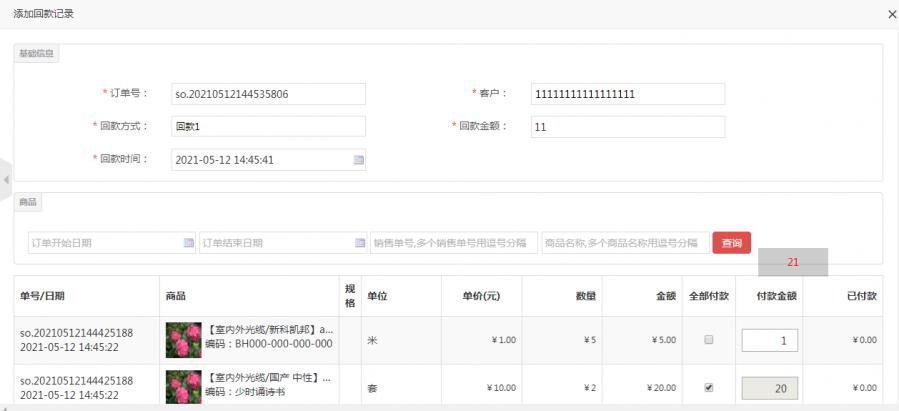Click product thumbnail for 国产 中性 item
This screenshot has height=411, width=899.
click(x=182, y=386)
